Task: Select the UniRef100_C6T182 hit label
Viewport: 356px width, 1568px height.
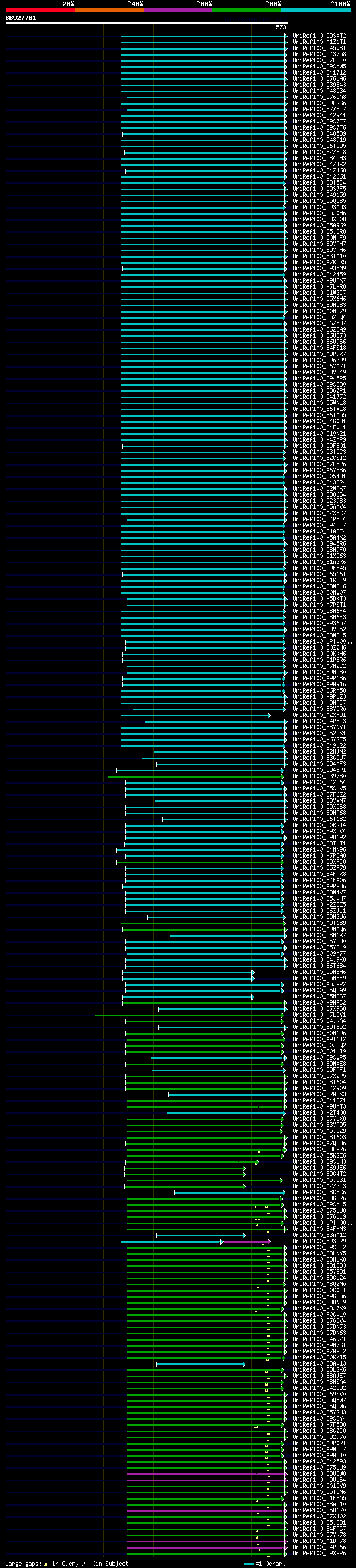Action: point(319,819)
